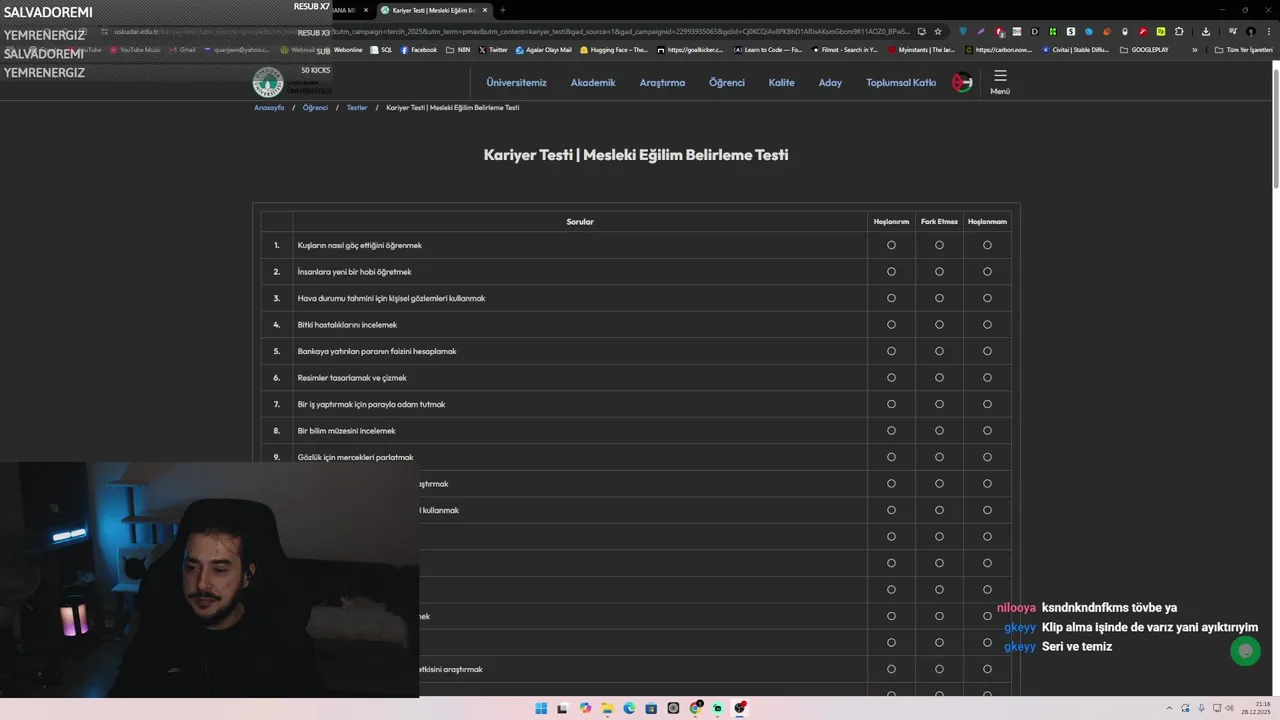The width and height of the screenshot is (1280, 720).
Task: Open the Filmot Search bookmark
Action: [x=845, y=50]
